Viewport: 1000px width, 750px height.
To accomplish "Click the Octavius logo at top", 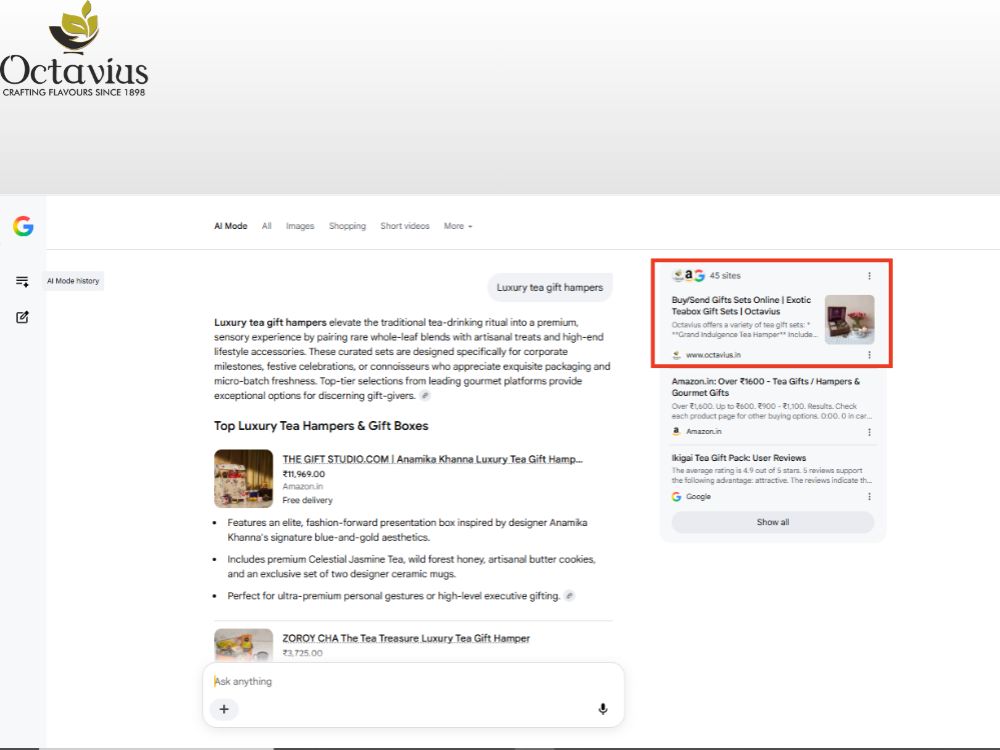I will (x=74, y=49).
